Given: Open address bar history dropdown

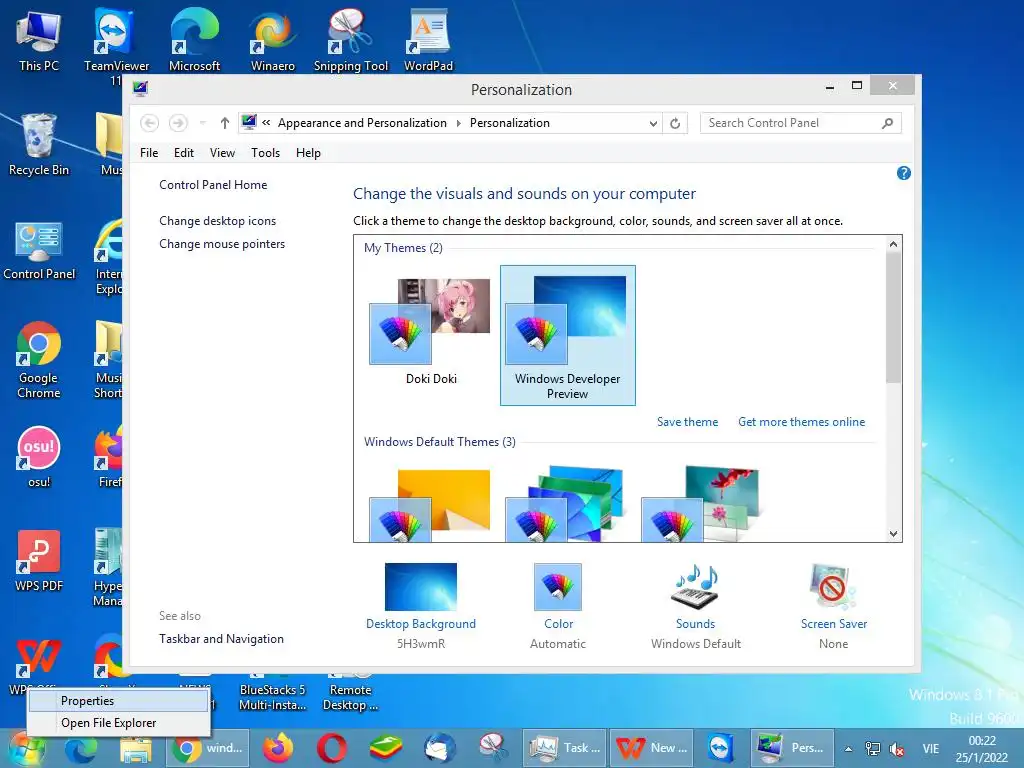Looking at the screenshot, I should click(652, 123).
